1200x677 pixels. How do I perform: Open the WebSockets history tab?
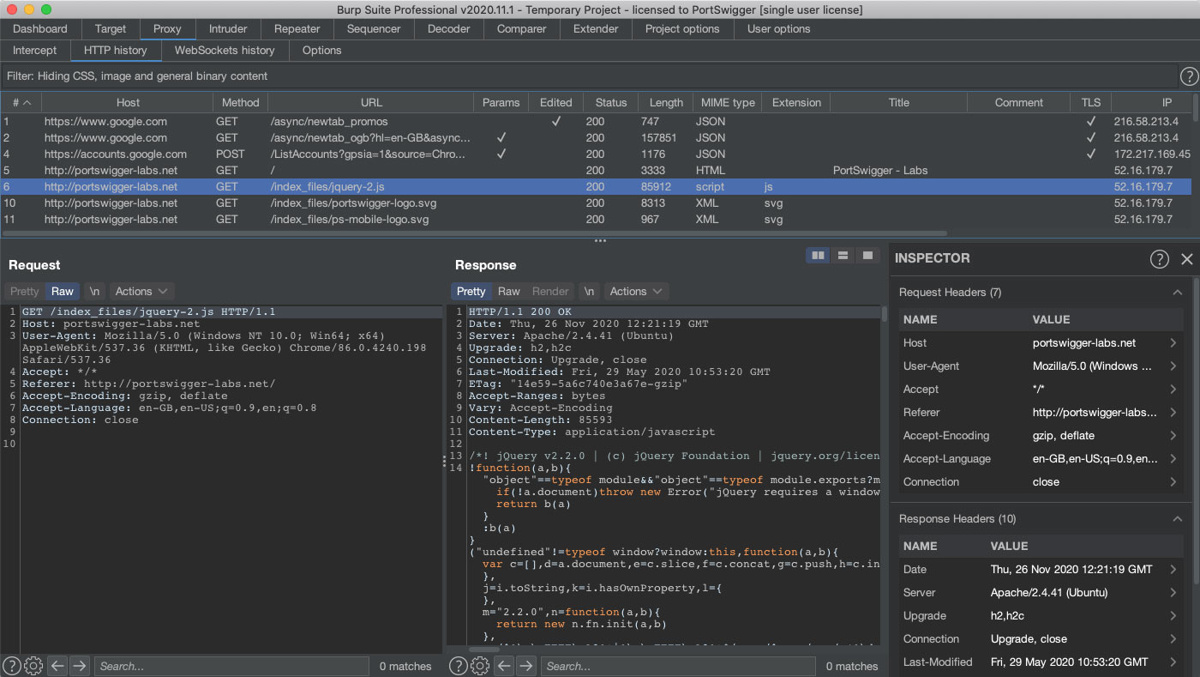pos(224,50)
